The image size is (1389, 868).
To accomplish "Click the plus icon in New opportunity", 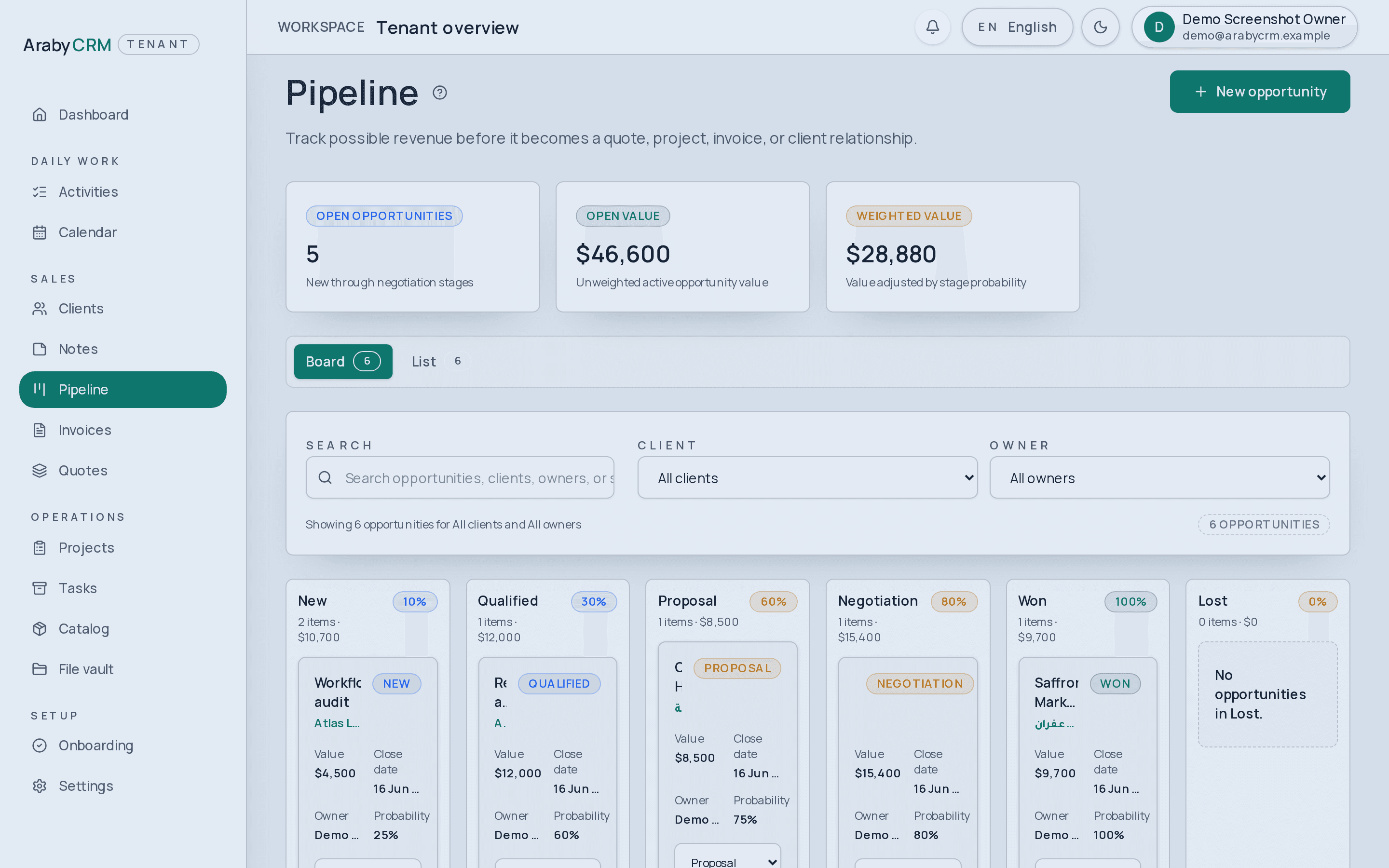I will (1200, 92).
